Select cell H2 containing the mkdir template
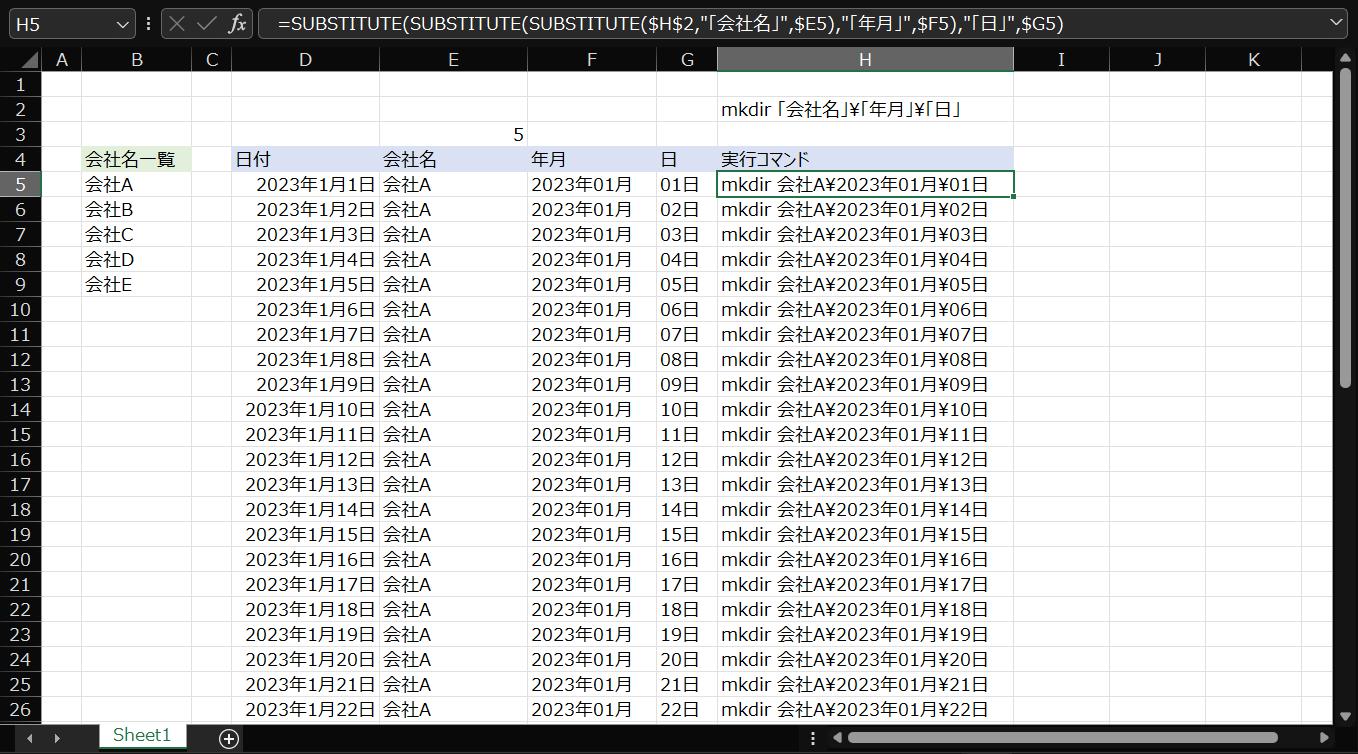 pos(865,109)
